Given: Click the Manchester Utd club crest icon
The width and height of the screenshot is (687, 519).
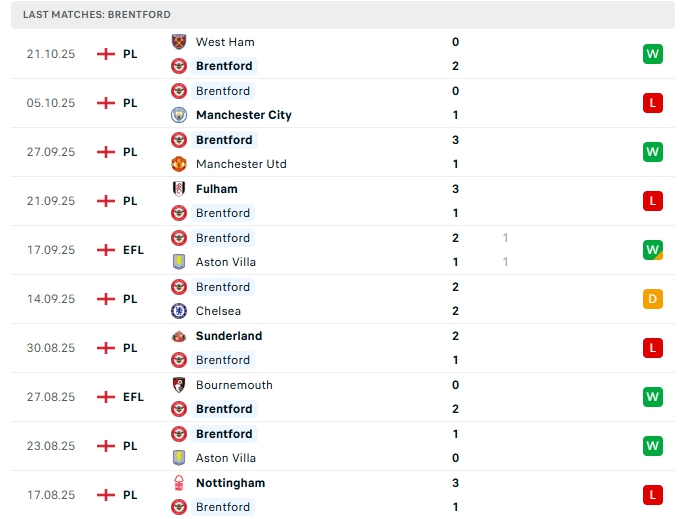Looking at the screenshot, I should pyautogui.click(x=180, y=164).
